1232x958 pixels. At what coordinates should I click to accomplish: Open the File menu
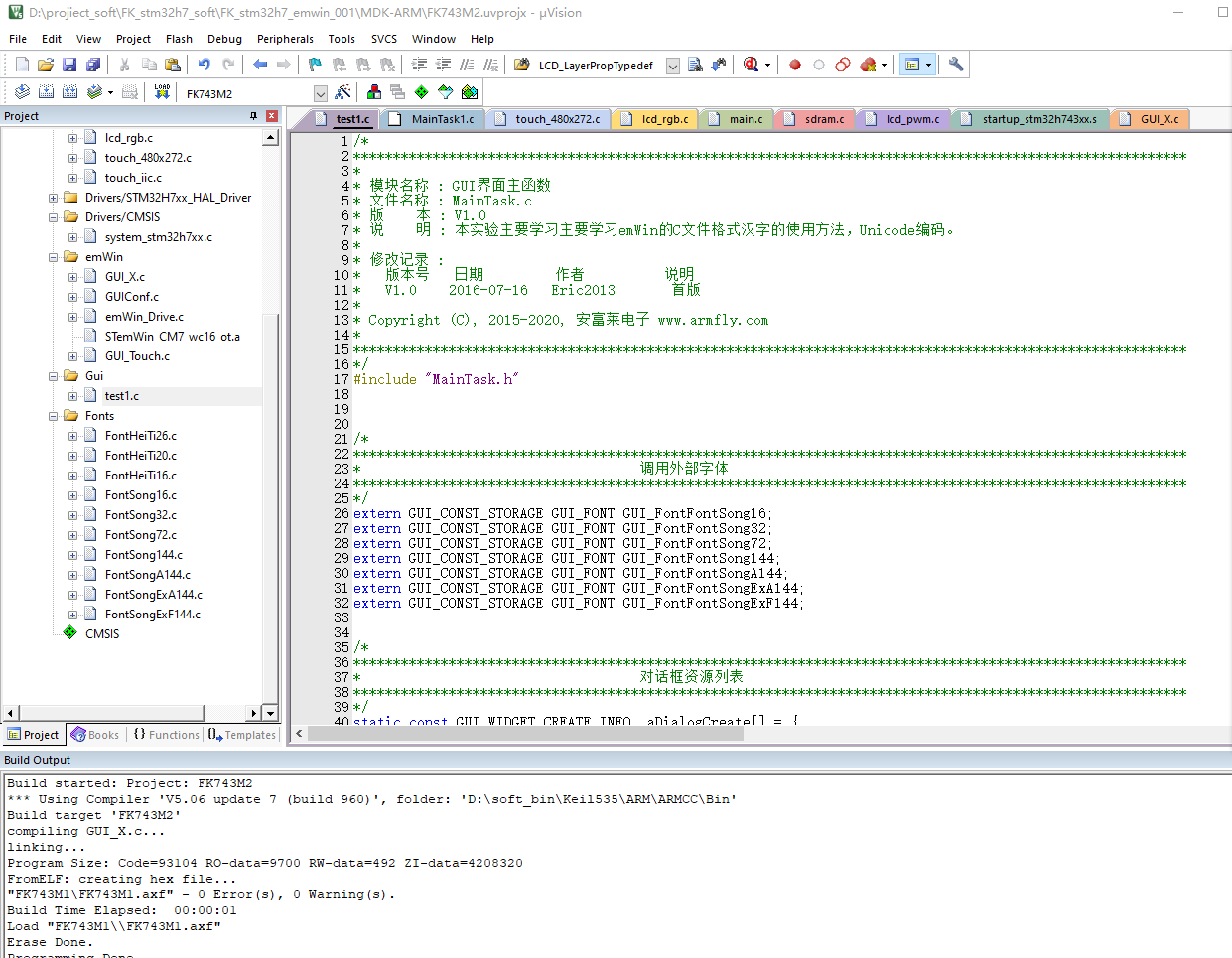click(18, 39)
